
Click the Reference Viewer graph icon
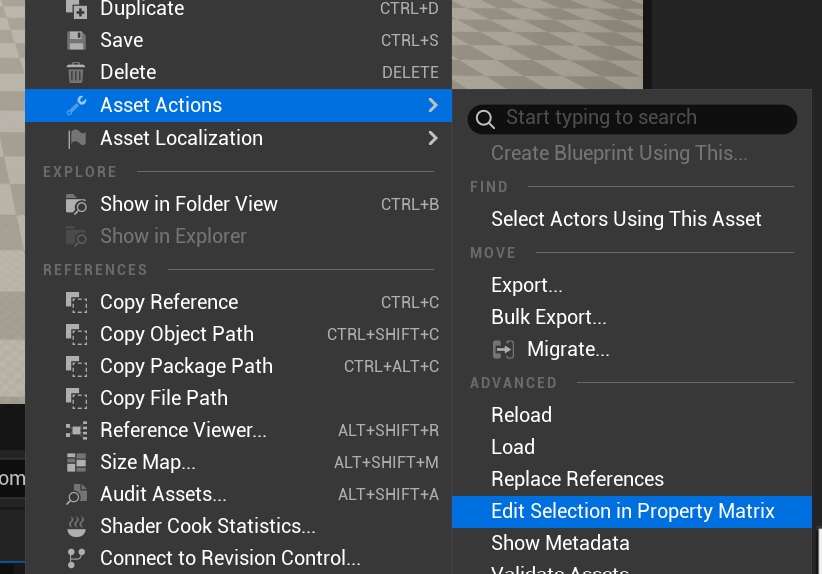pos(76,431)
